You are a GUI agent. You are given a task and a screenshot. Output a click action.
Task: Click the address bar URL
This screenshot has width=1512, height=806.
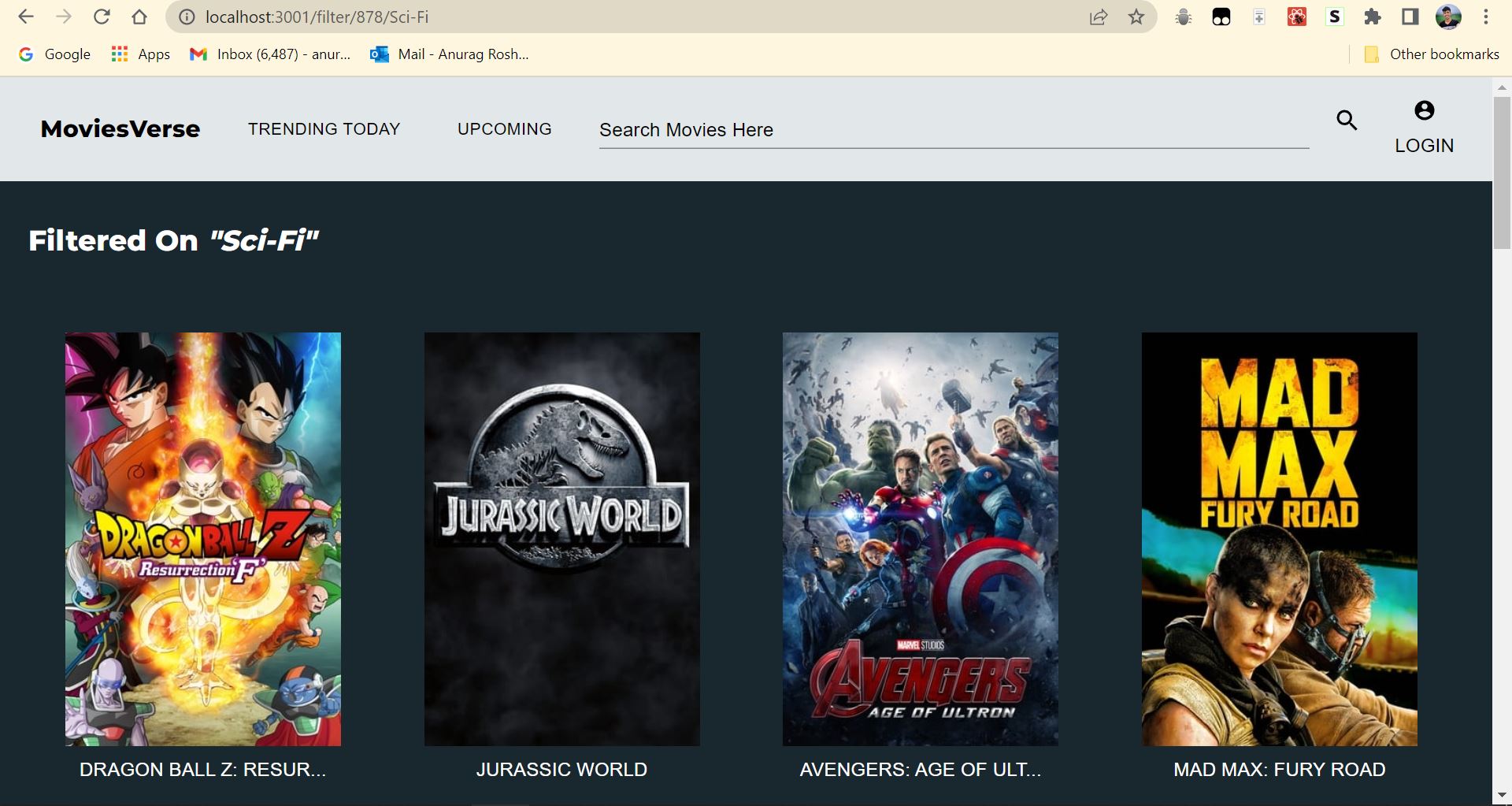pyautogui.click(x=317, y=17)
